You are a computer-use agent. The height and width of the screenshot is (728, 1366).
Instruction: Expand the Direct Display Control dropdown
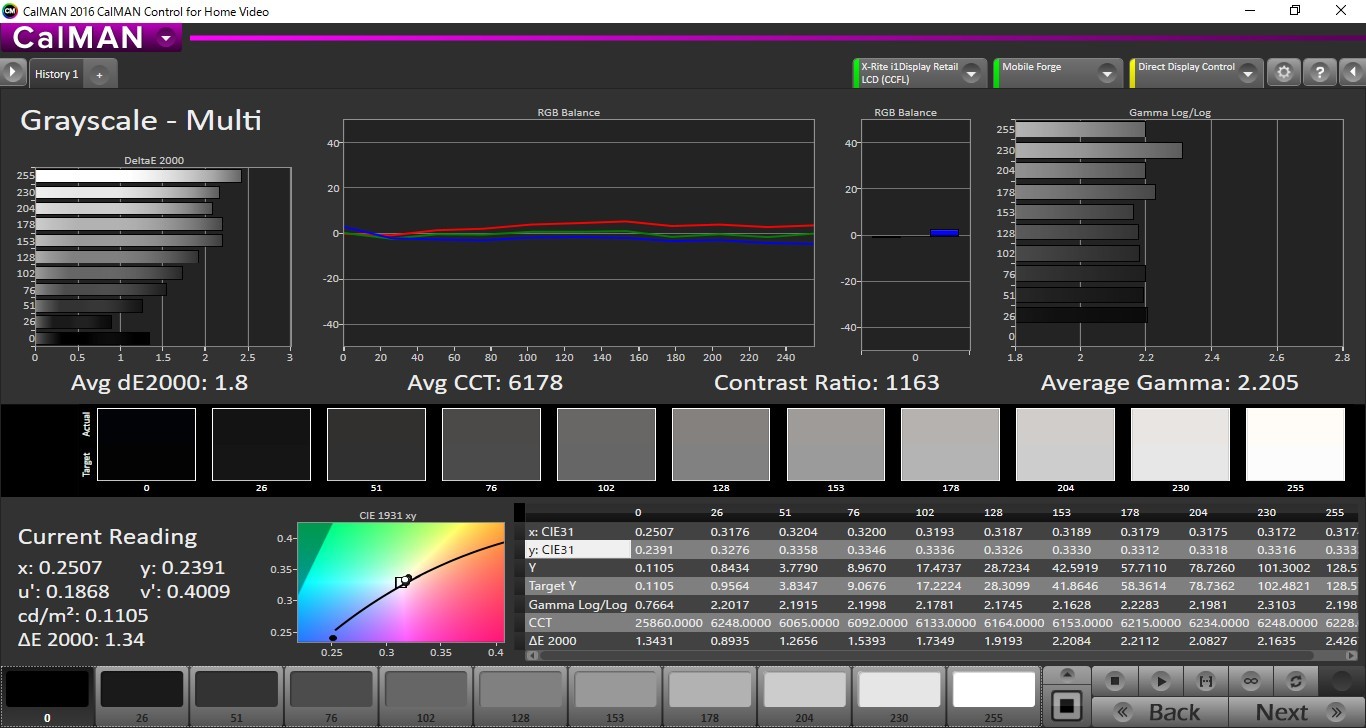click(x=1249, y=73)
